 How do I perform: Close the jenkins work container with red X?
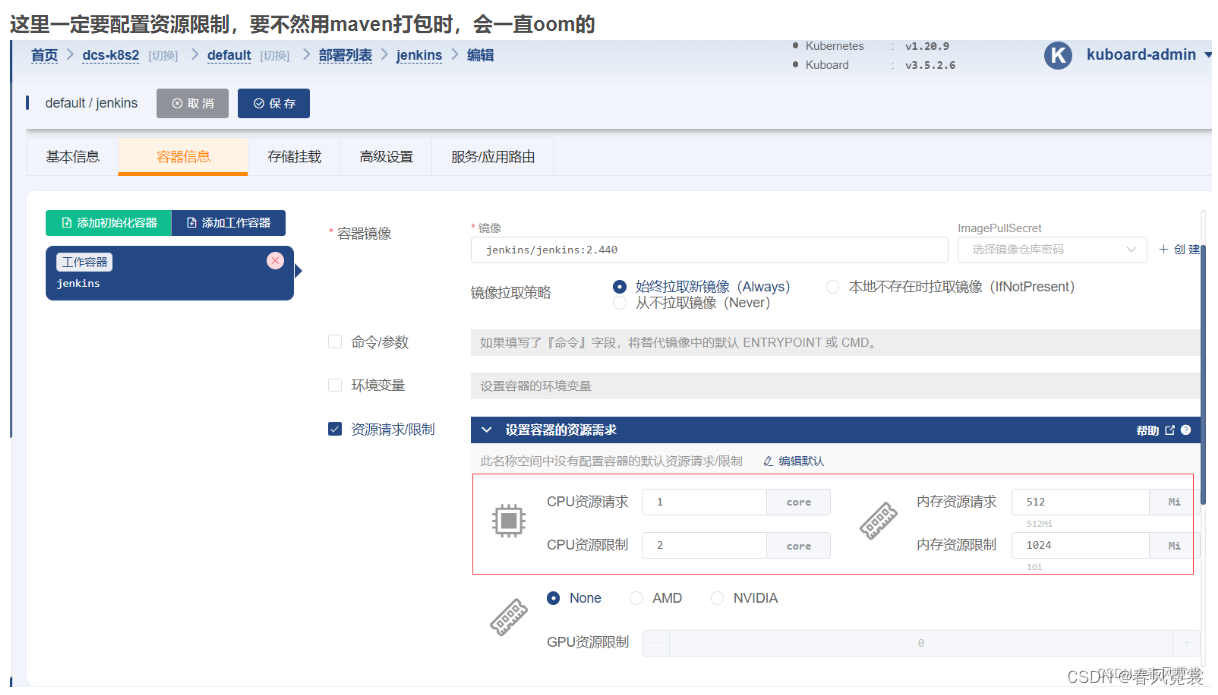click(275, 261)
